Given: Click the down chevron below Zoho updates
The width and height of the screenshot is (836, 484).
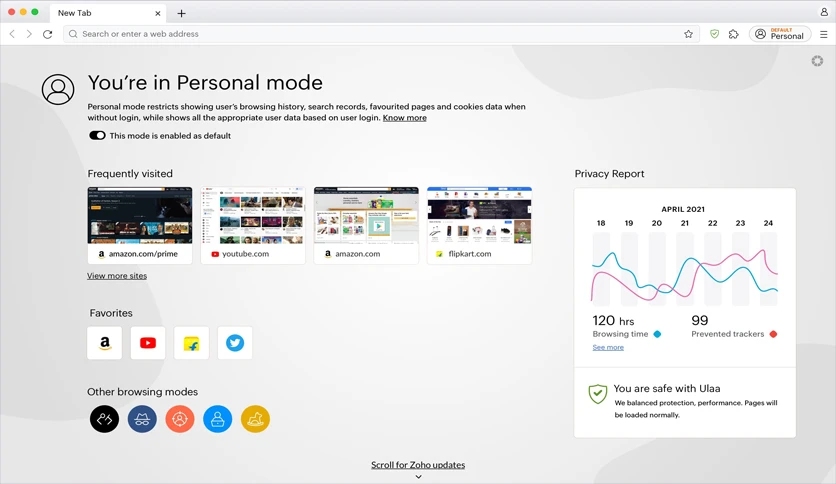Looking at the screenshot, I should [419, 477].
